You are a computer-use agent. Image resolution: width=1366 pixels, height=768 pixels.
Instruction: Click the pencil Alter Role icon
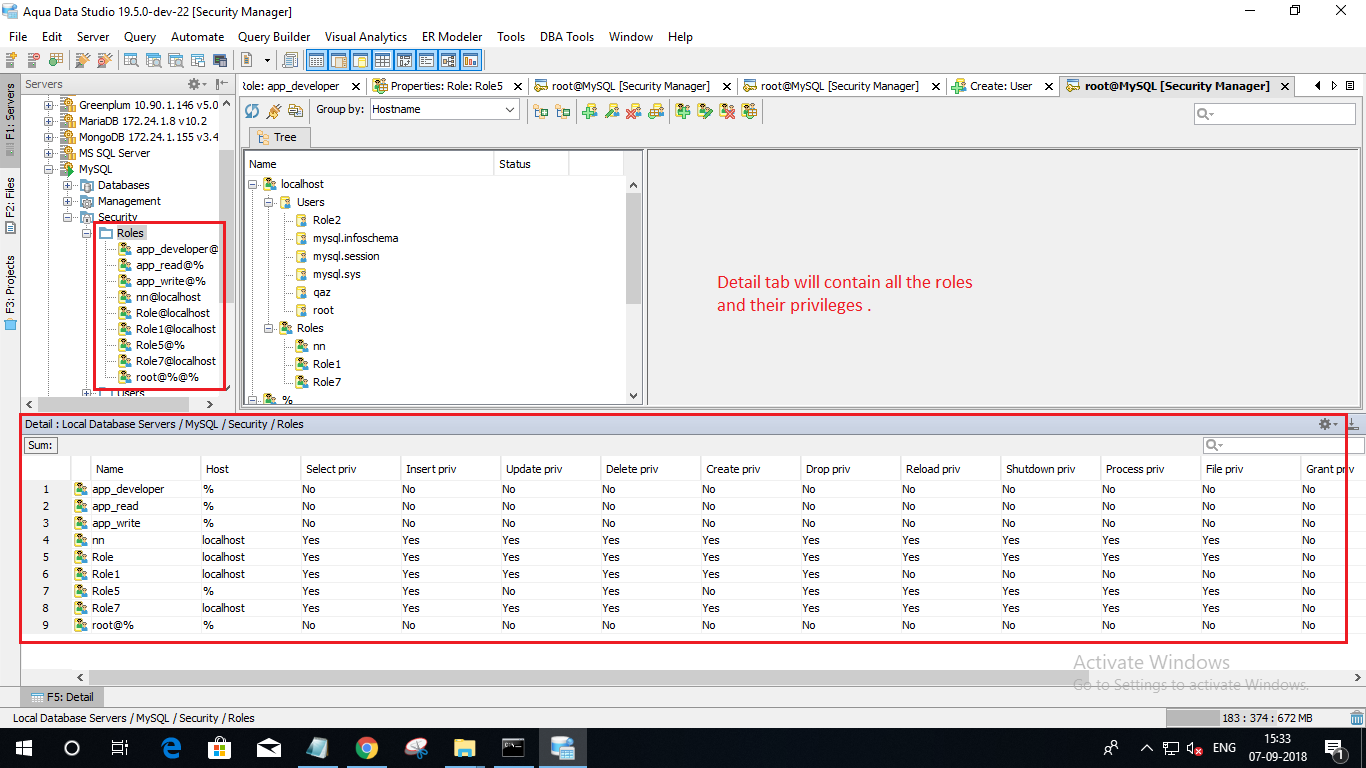click(x=705, y=111)
